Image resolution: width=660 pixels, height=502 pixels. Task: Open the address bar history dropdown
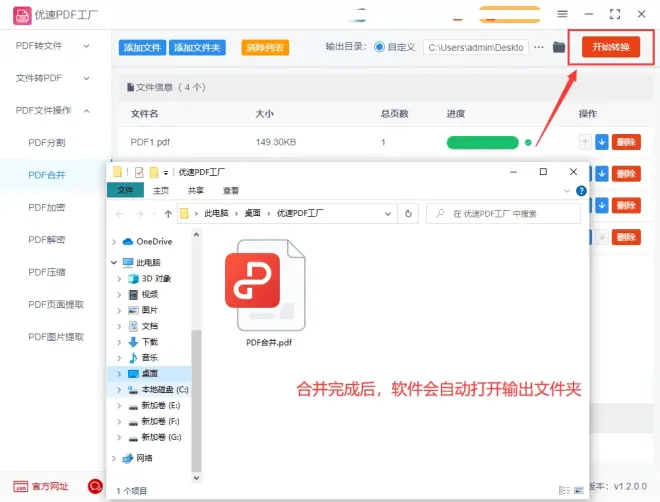tap(388, 214)
